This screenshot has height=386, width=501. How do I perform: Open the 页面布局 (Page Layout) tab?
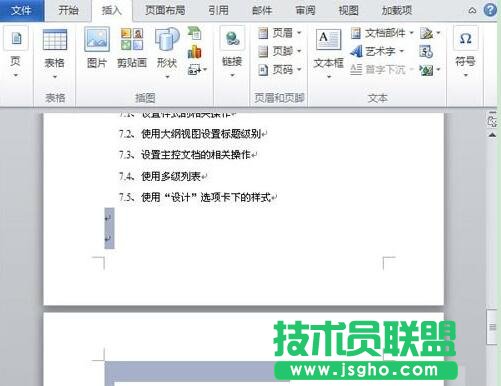[x=165, y=10]
